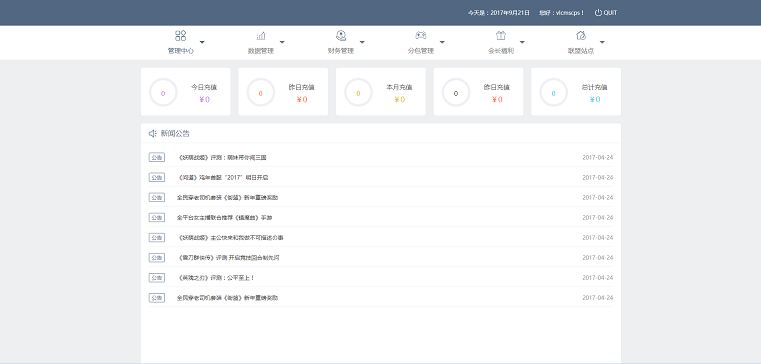Image resolution: width=761 pixels, height=364 pixels.
Task: Click the circle gauge with black zero
Action: pyautogui.click(x=456, y=92)
